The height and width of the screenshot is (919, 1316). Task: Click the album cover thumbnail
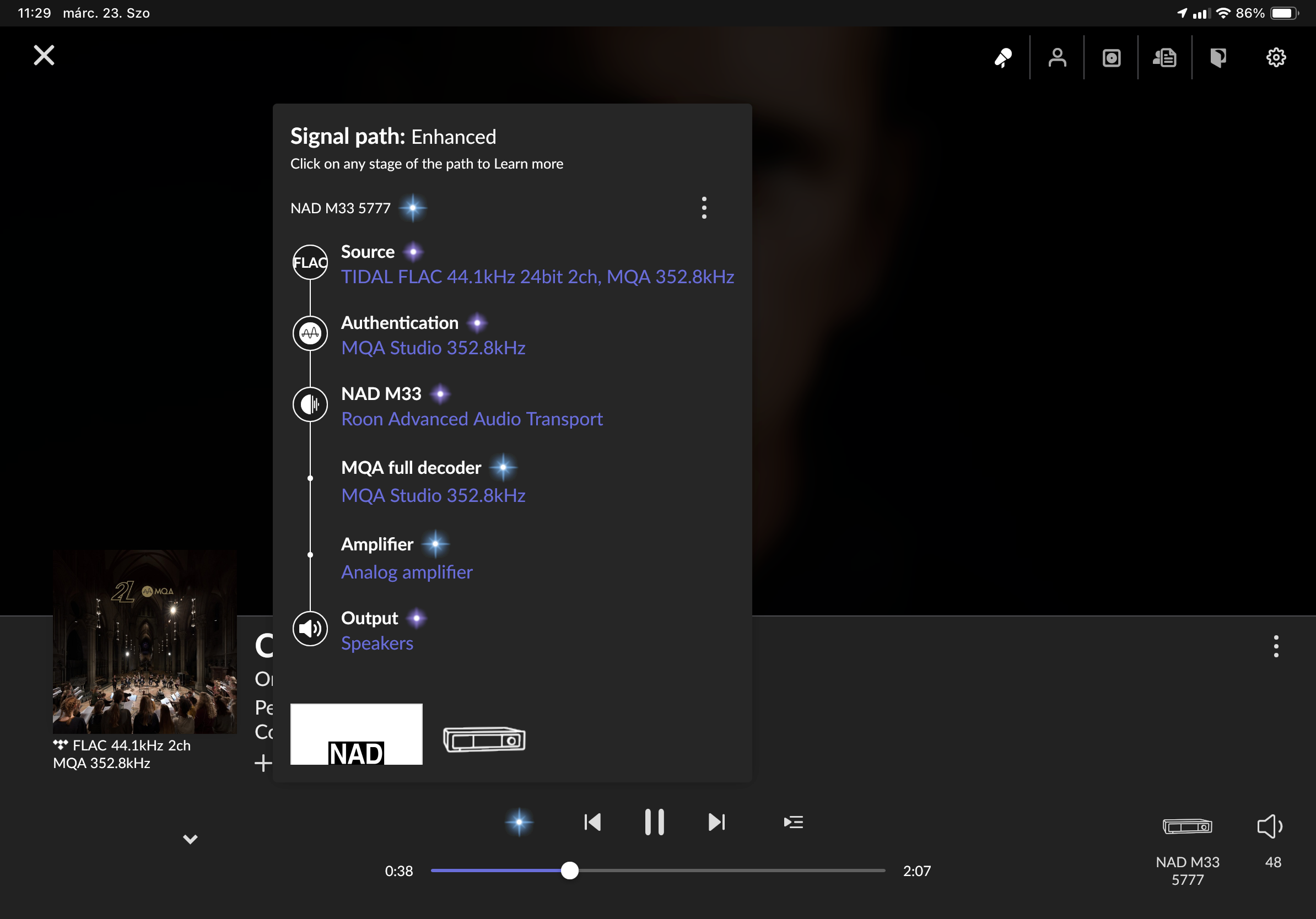[144, 642]
